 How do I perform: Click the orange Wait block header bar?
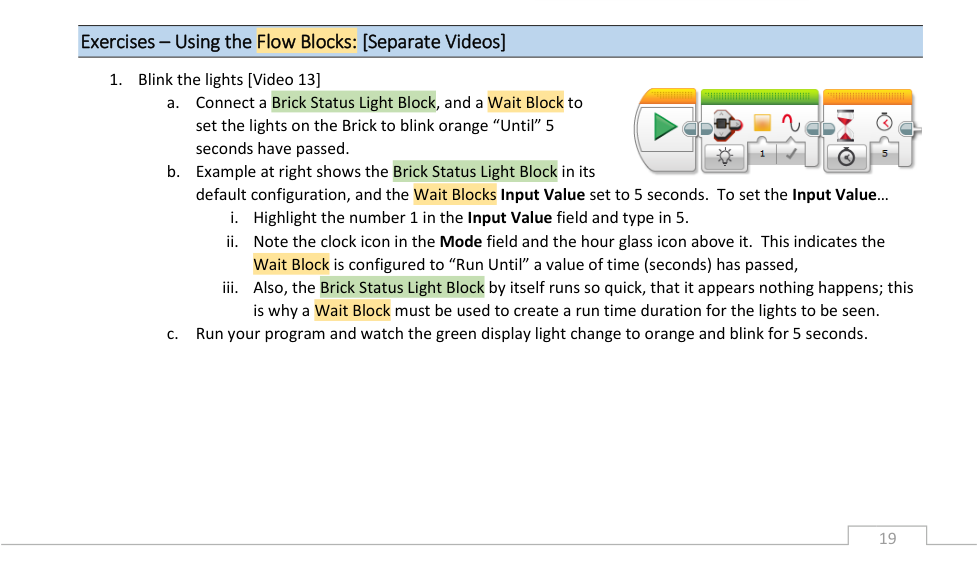point(866,97)
